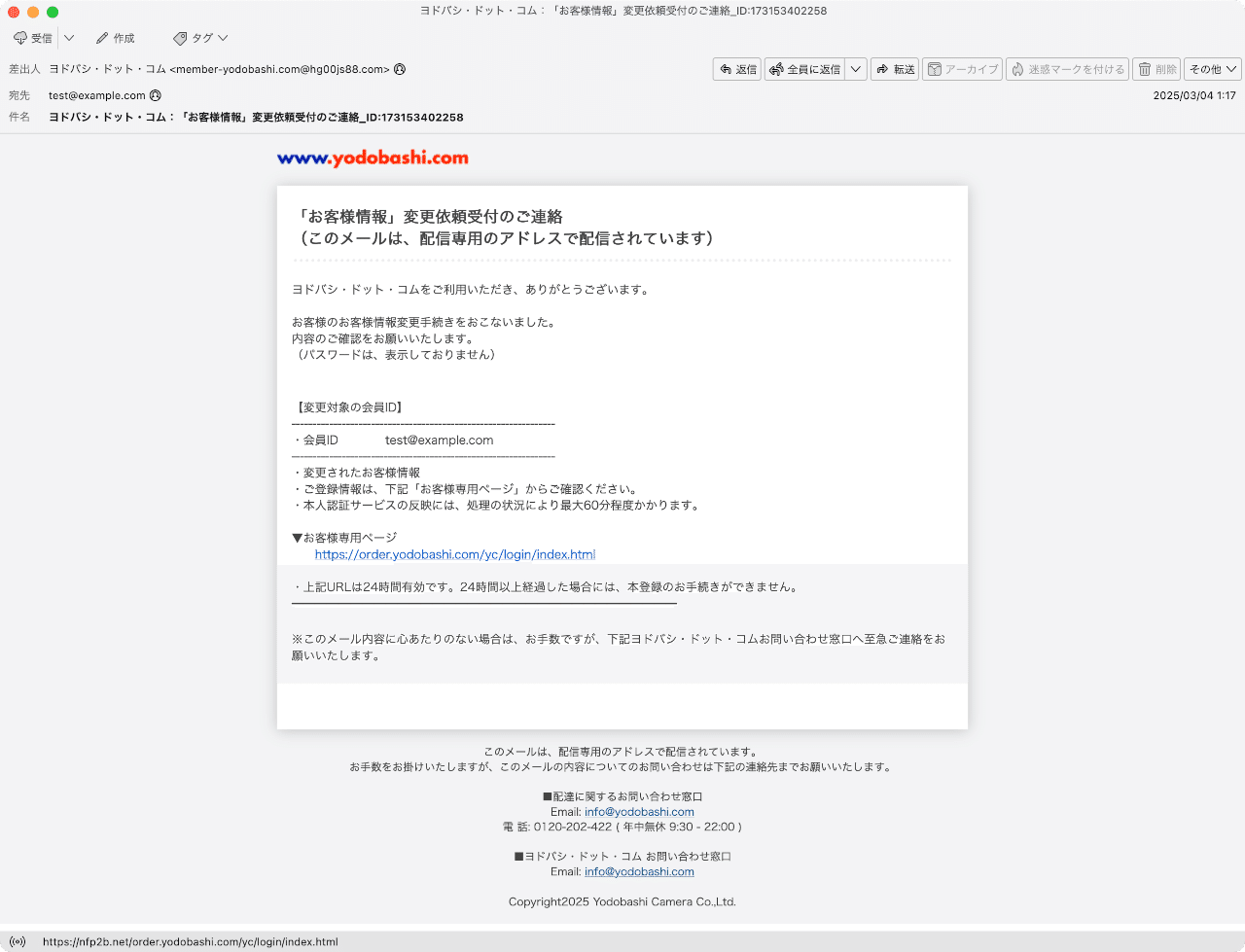The image size is (1245, 952).
Task: Click the www.yodobashi.com logo
Action: (x=373, y=158)
